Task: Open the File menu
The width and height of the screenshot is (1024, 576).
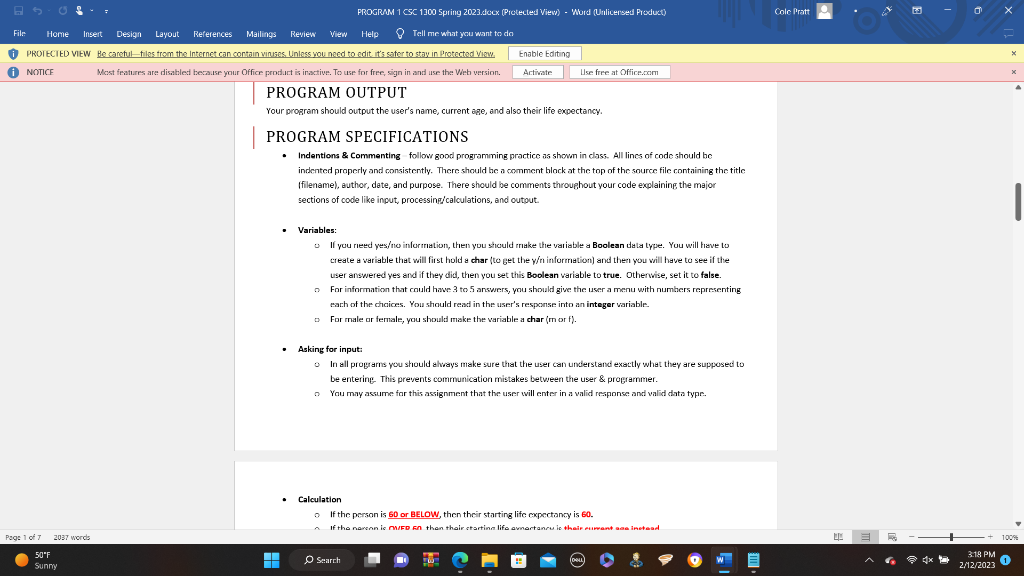Action: (x=17, y=33)
